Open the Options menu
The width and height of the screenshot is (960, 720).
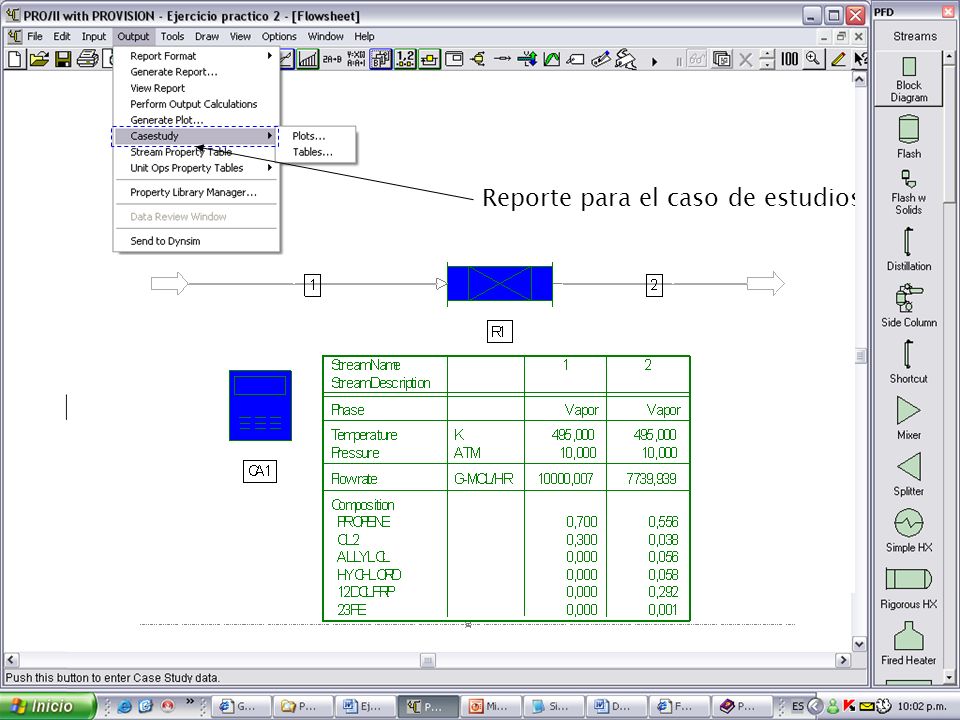click(279, 36)
